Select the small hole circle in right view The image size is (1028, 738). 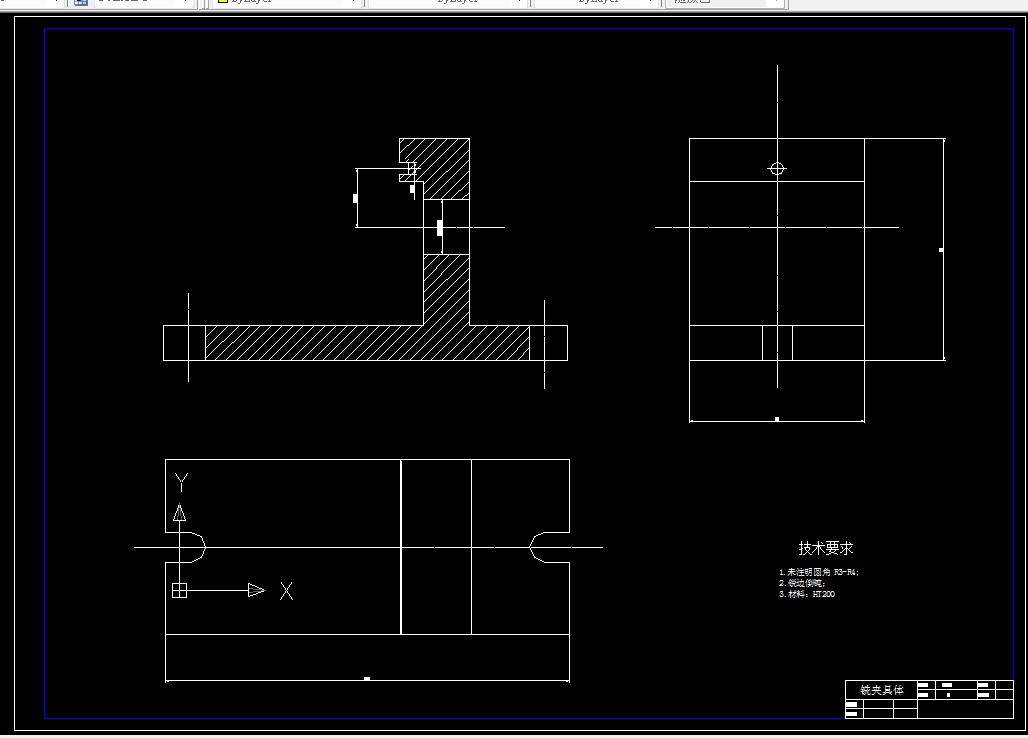click(777, 168)
